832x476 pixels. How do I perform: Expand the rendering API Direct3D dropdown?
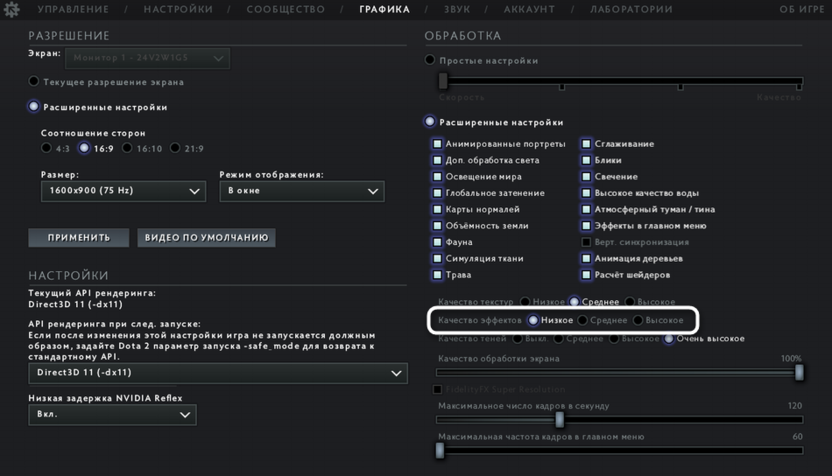(x=218, y=372)
